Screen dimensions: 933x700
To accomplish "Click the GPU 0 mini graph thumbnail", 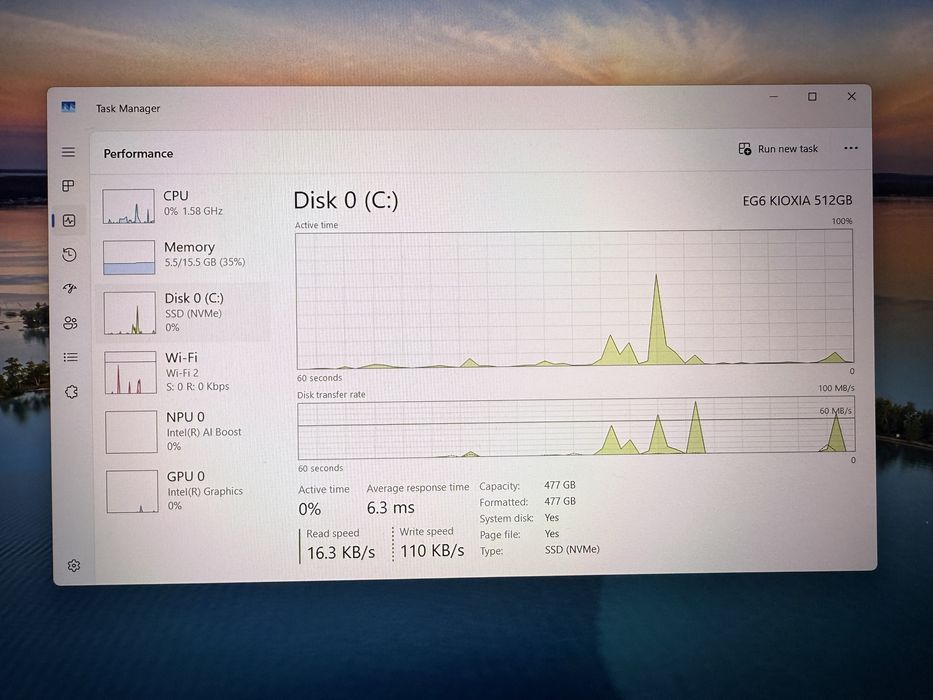I will [132, 491].
